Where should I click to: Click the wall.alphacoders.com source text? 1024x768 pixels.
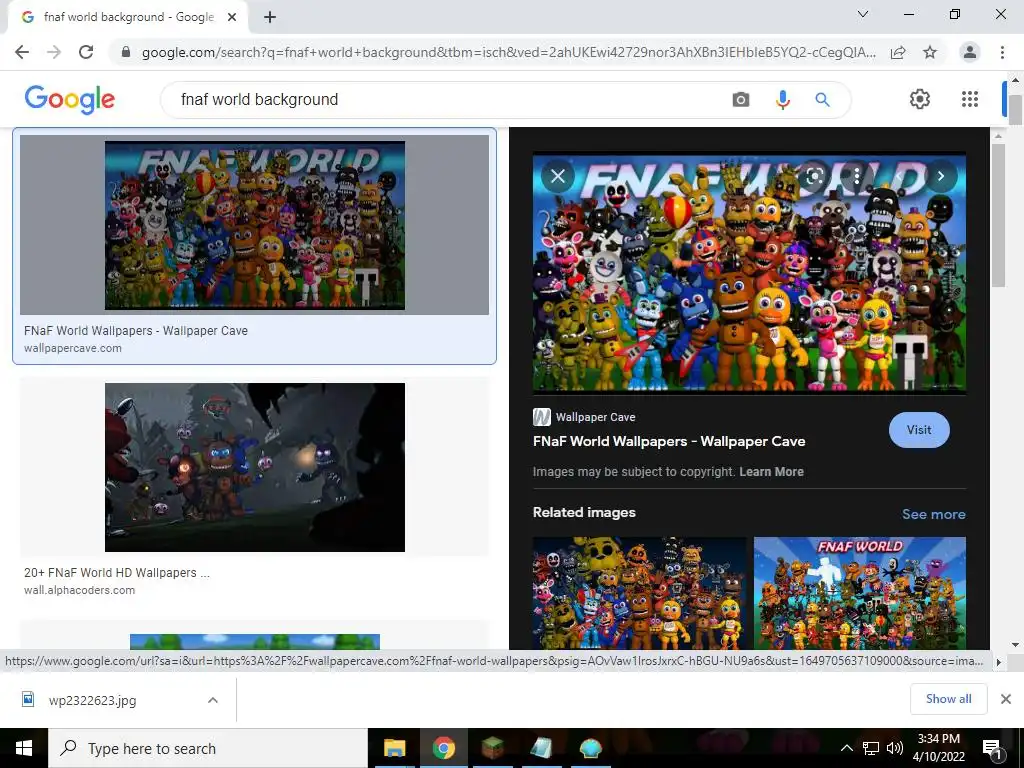[79, 590]
